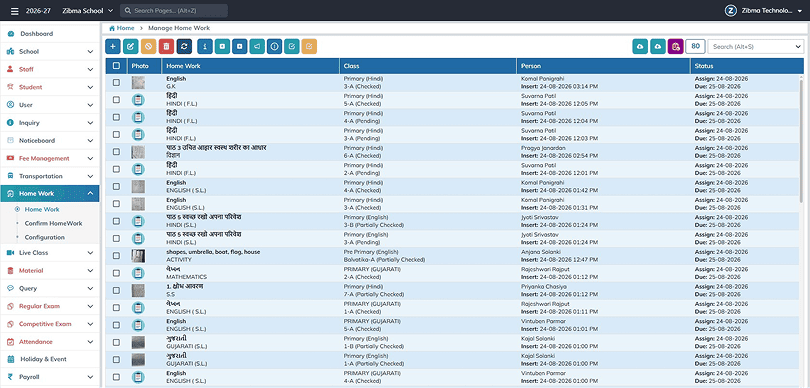Screen dimensions: 810x388
Task: Expand the Fee Management sidebar chevron
Action: point(90,159)
